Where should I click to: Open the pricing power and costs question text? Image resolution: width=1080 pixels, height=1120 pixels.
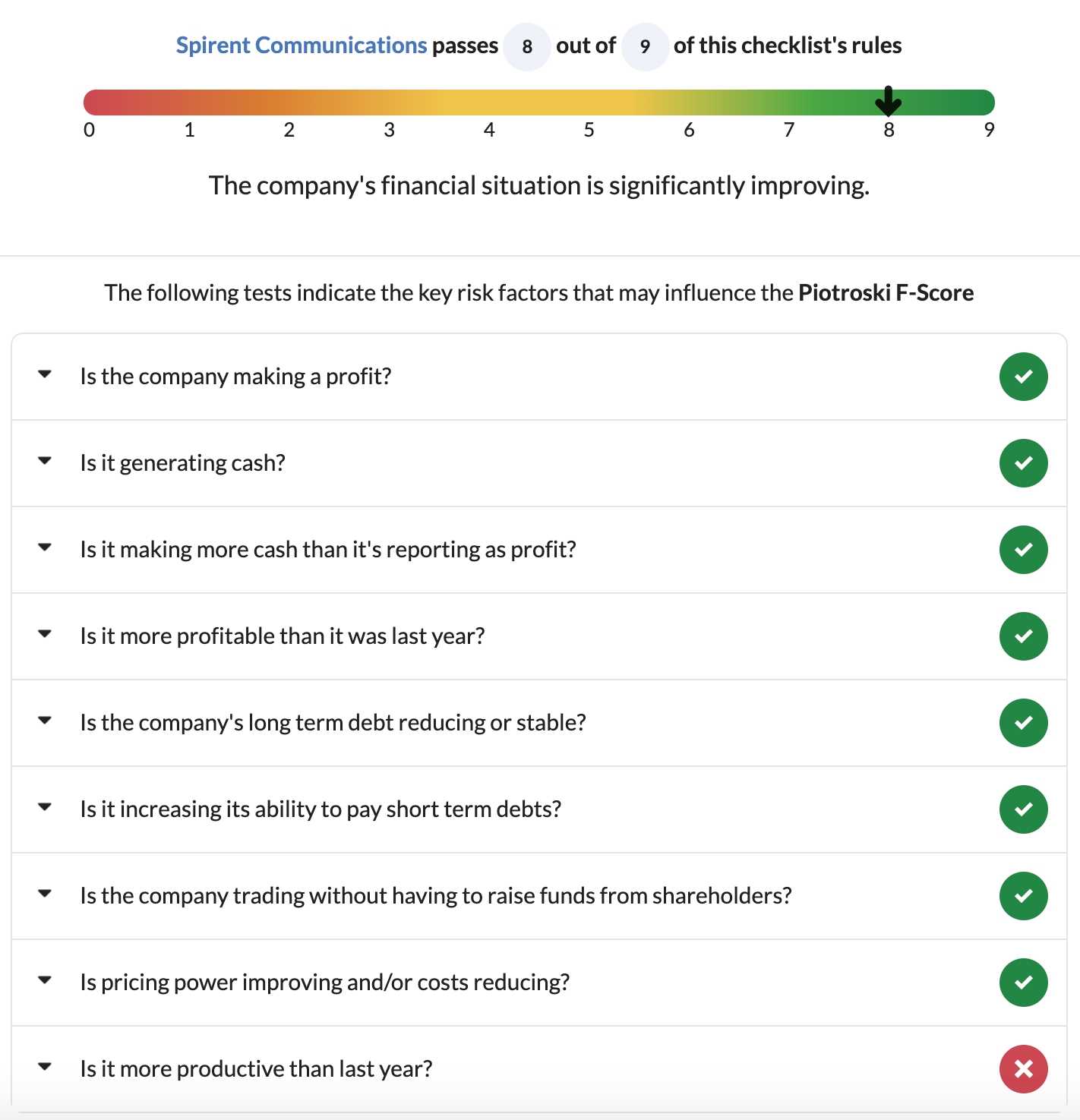tap(325, 983)
